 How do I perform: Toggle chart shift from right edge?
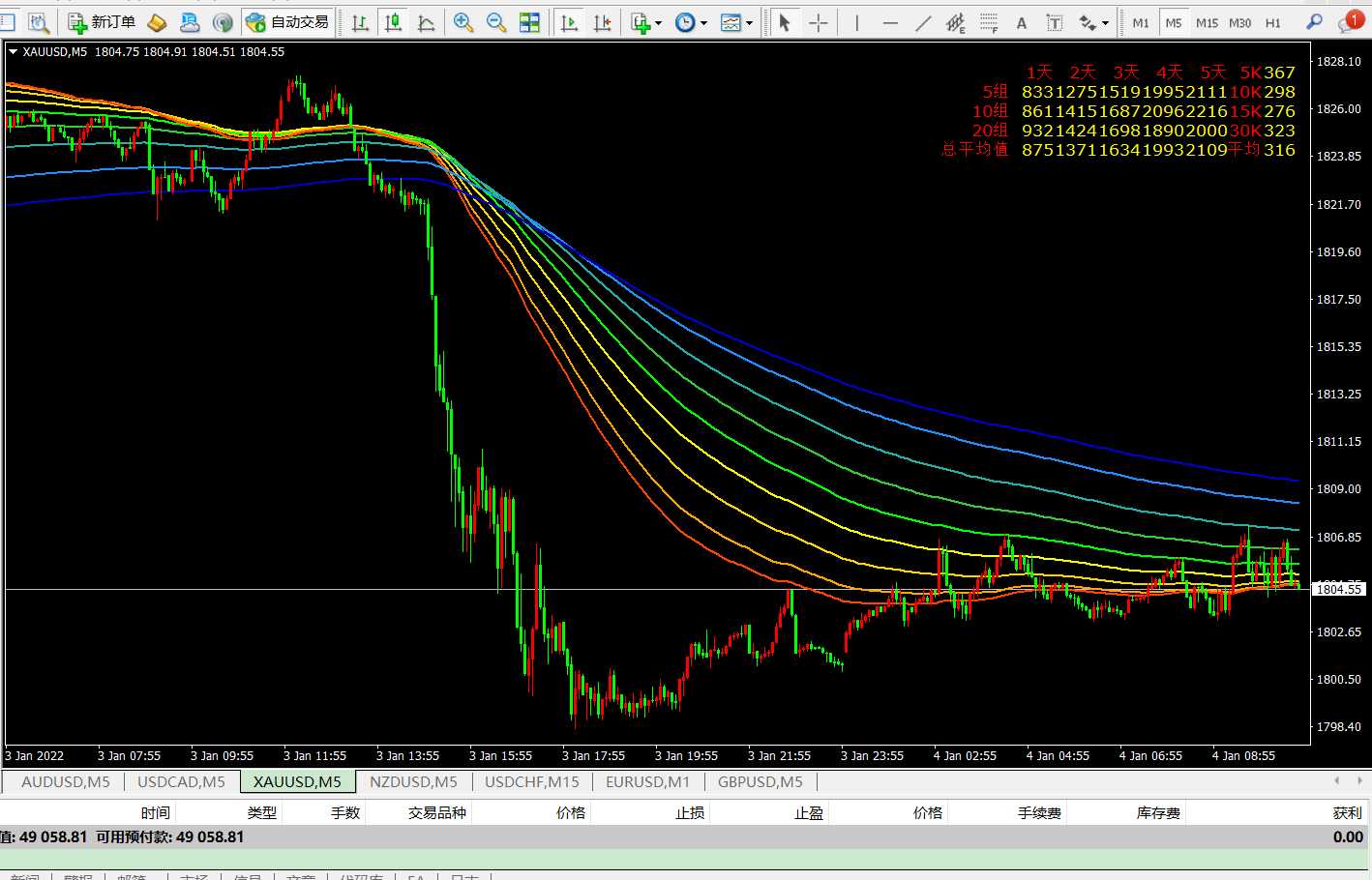point(602,22)
